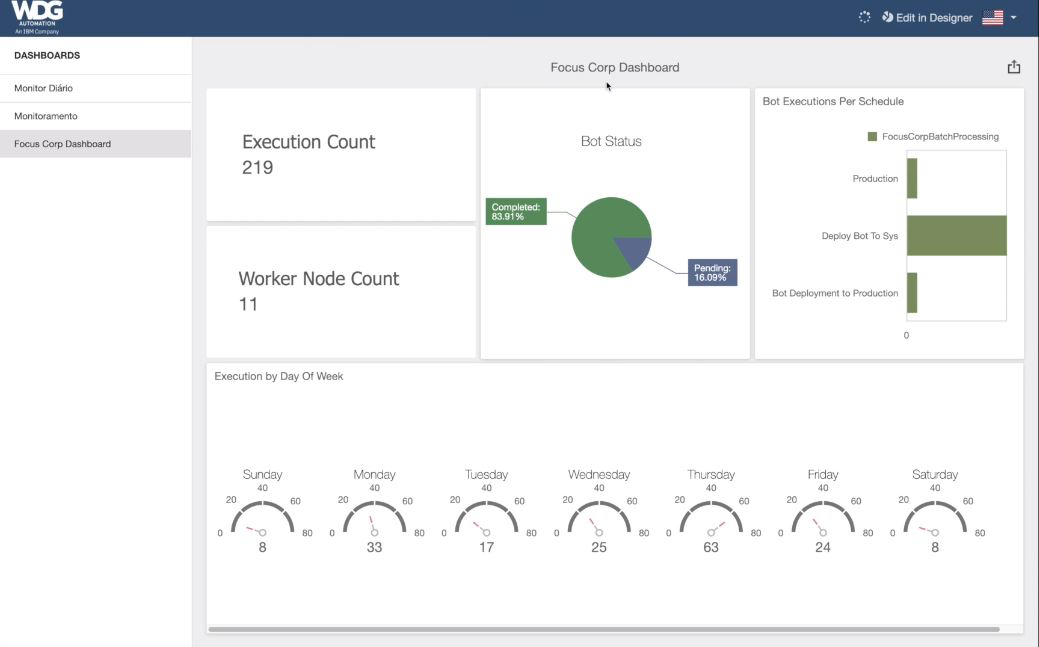Click the Pending 16.09% pie label
1039x647 pixels.
point(712,272)
